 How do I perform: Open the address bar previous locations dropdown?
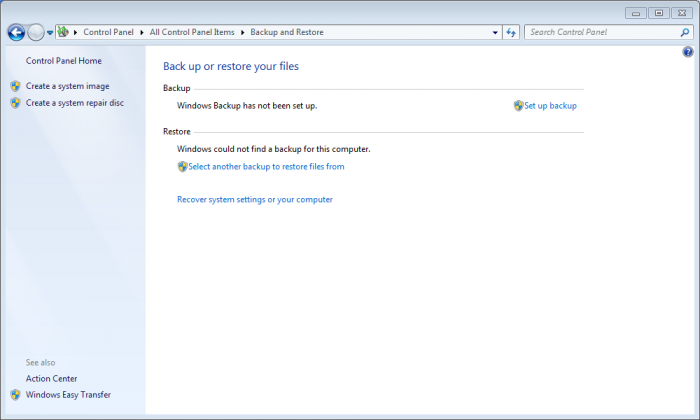click(495, 32)
